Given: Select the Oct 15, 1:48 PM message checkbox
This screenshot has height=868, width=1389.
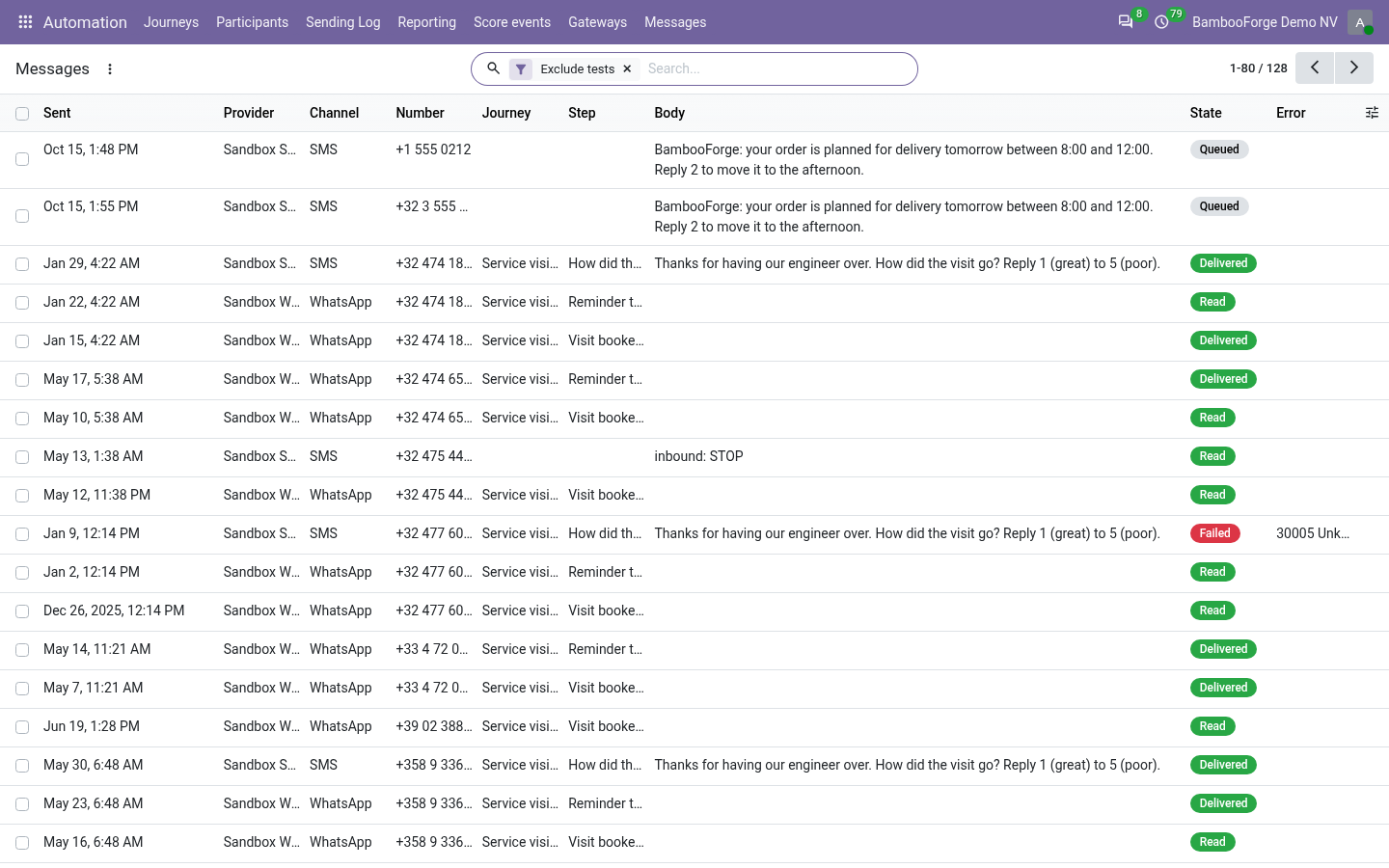Looking at the screenshot, I should 22,159.
